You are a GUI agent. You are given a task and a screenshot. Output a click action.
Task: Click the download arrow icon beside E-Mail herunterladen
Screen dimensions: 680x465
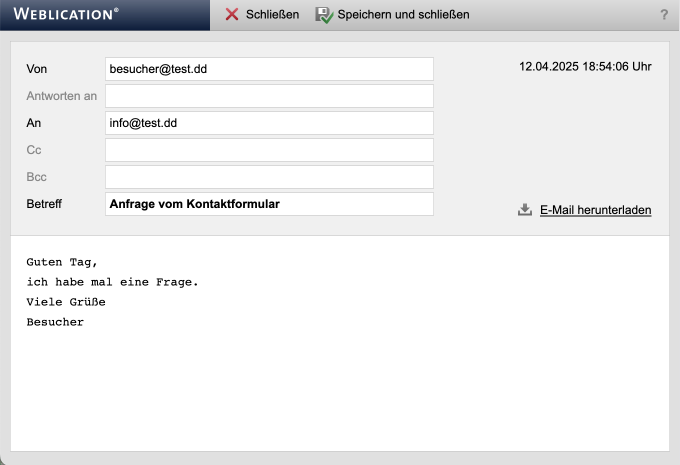[525, 210]
